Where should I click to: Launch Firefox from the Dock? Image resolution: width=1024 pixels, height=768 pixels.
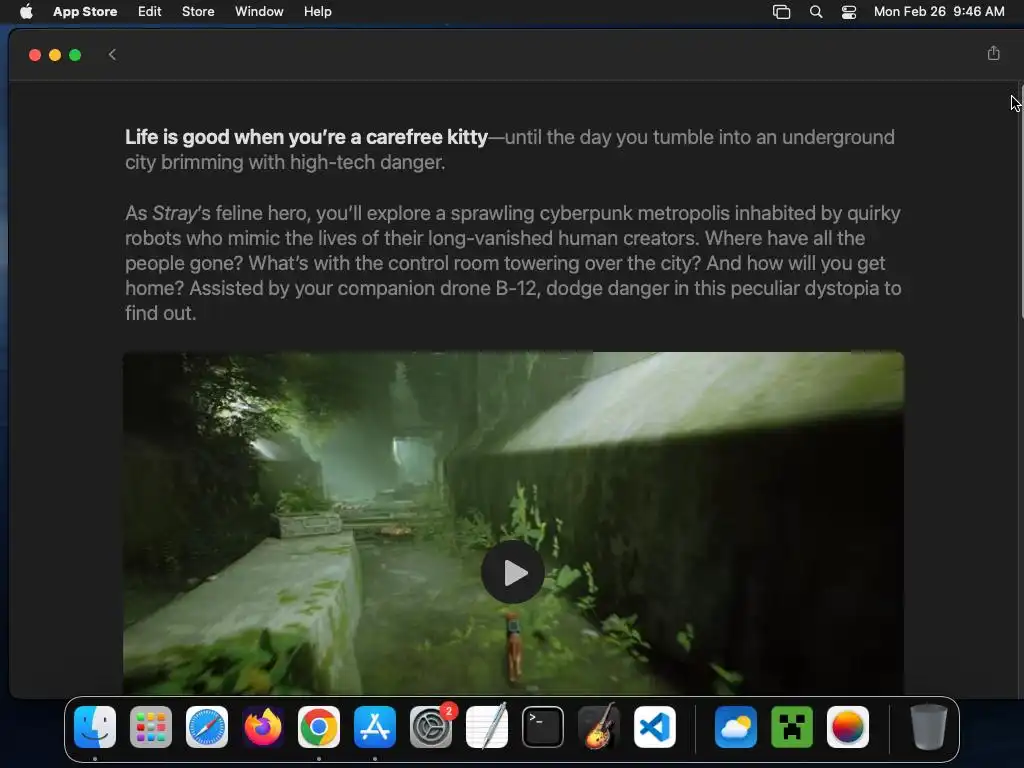click(x=263, y=727)
